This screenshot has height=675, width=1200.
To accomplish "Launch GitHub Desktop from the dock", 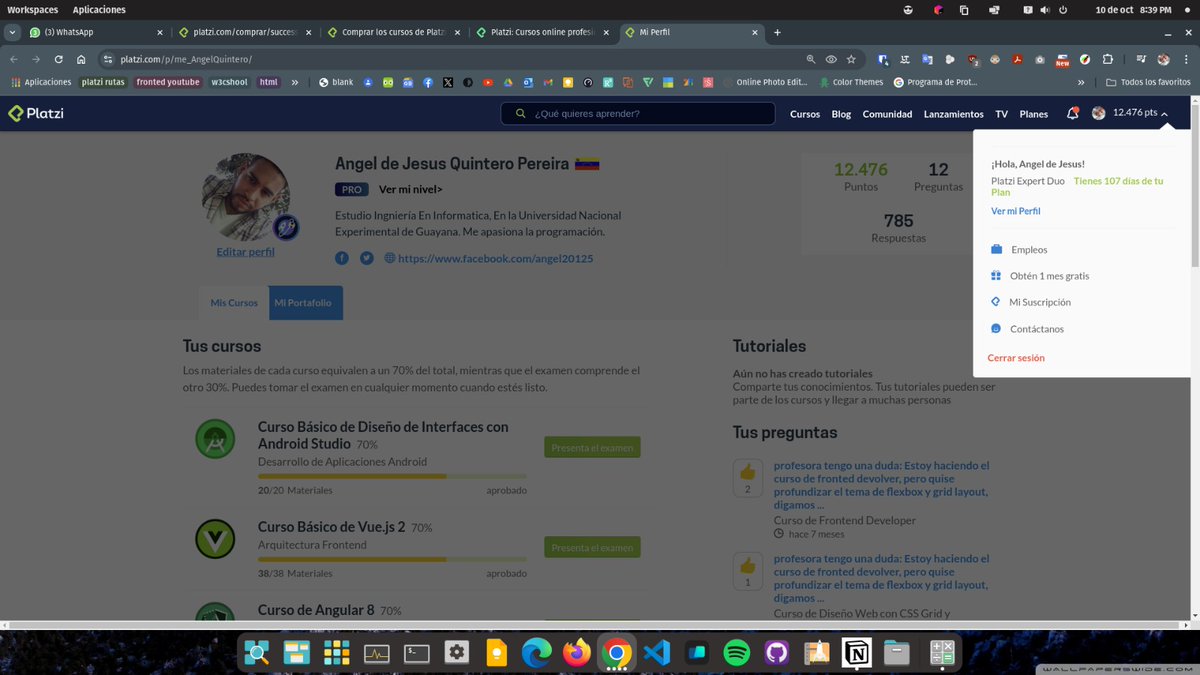I will [x=776, y=654].
